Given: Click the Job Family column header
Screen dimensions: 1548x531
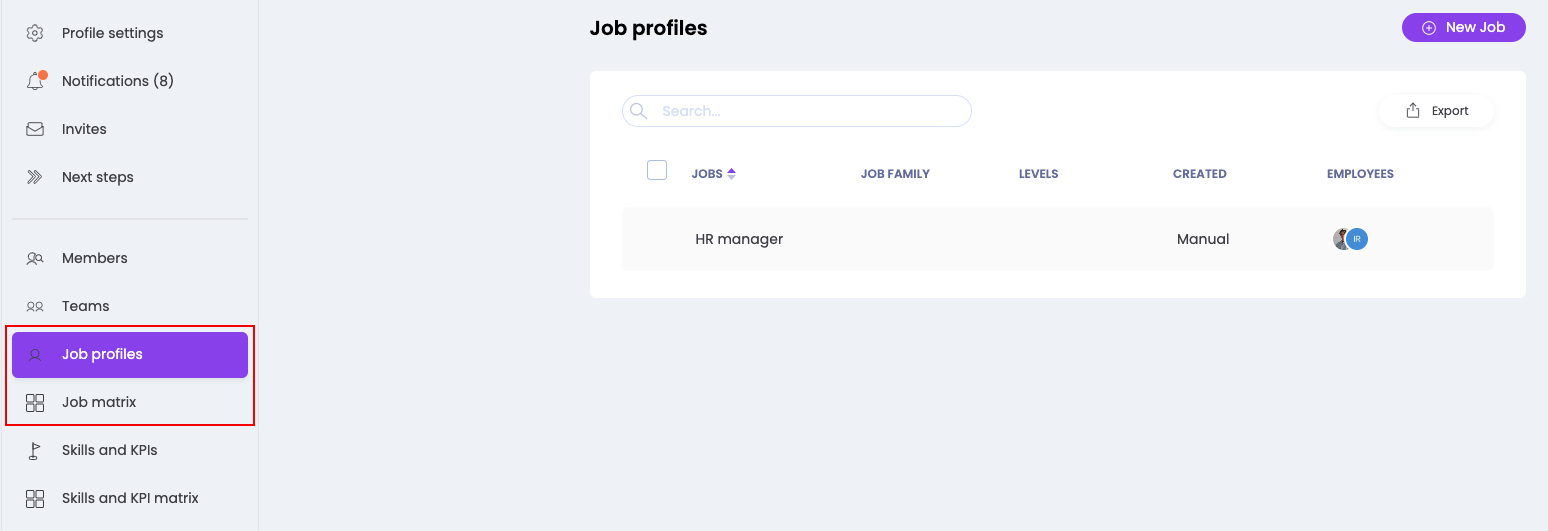Looking at the screenshot, I should coord(895,174).
